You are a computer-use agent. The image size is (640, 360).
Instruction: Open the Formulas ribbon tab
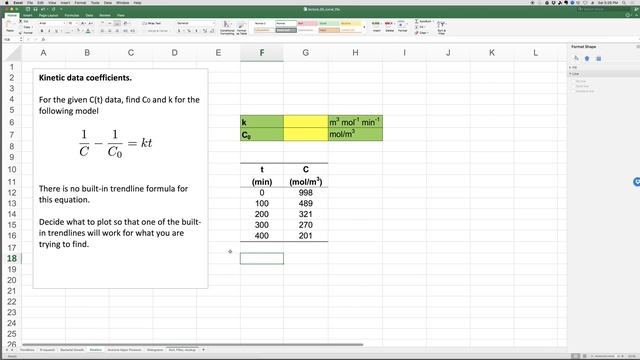tap(72, 15)
